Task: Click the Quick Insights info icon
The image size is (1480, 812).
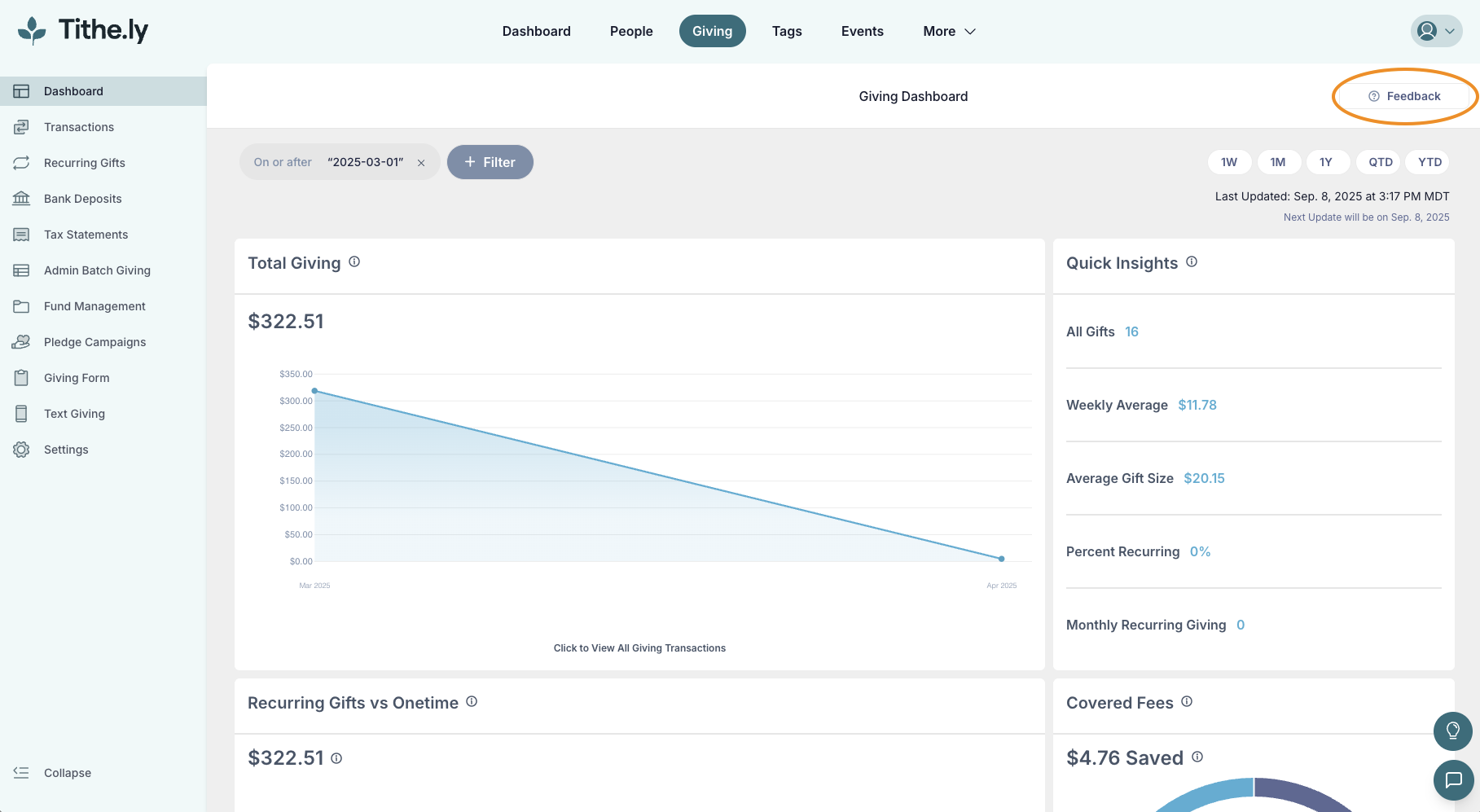Action: click(1192, 262)
